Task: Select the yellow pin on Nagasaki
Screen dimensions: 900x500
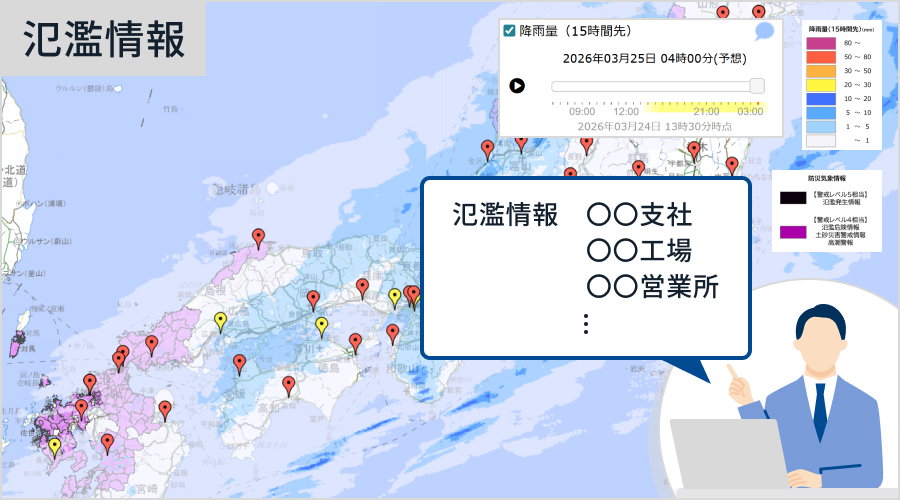Action: point(55,447)
